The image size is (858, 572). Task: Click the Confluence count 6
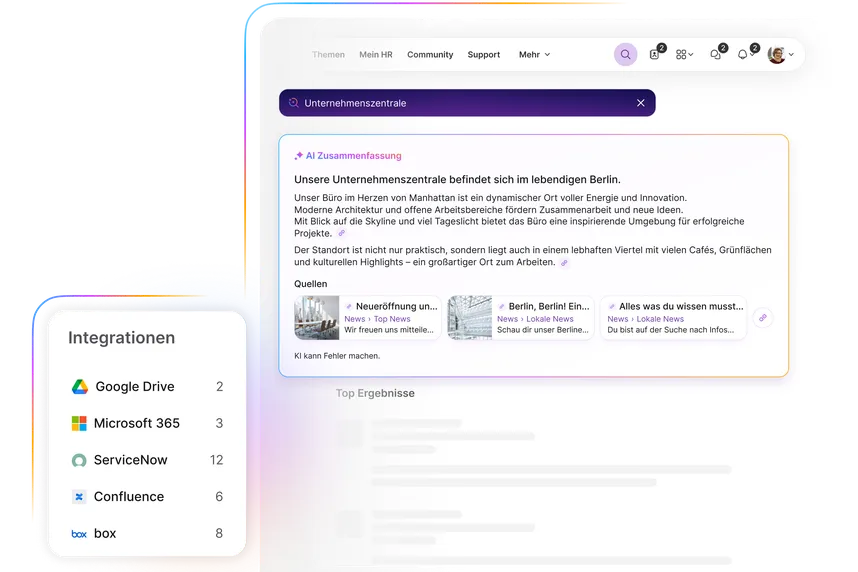219,496
